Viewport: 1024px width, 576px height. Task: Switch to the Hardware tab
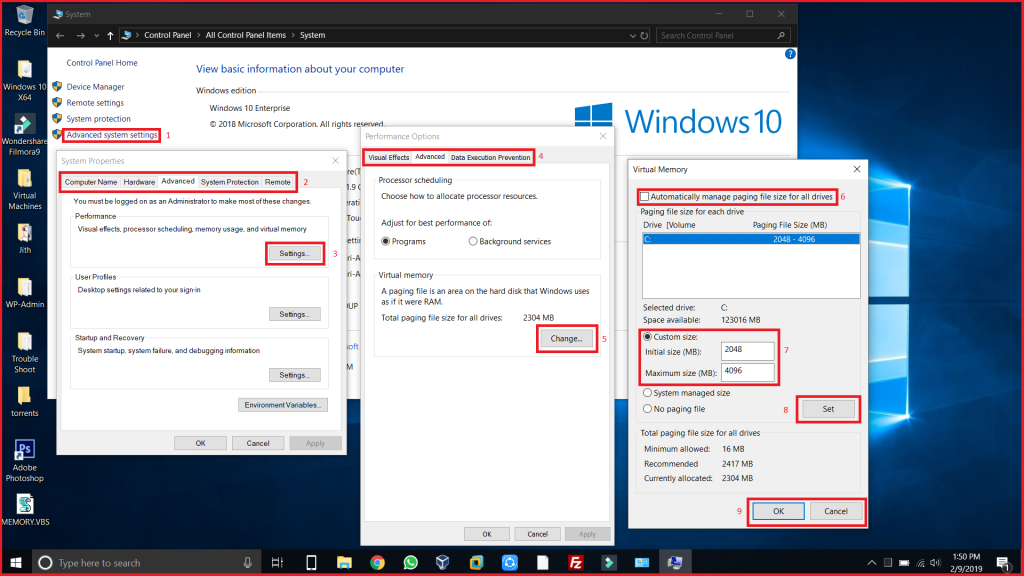tap(139, 182)
